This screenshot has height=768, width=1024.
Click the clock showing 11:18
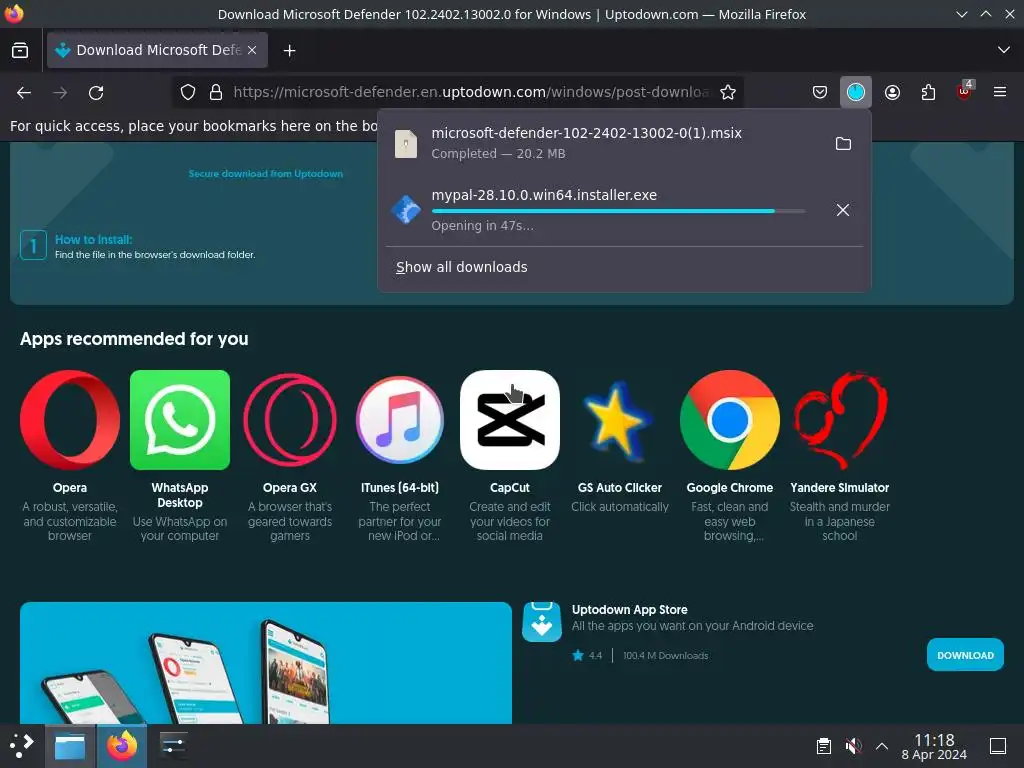pos(934,746)
